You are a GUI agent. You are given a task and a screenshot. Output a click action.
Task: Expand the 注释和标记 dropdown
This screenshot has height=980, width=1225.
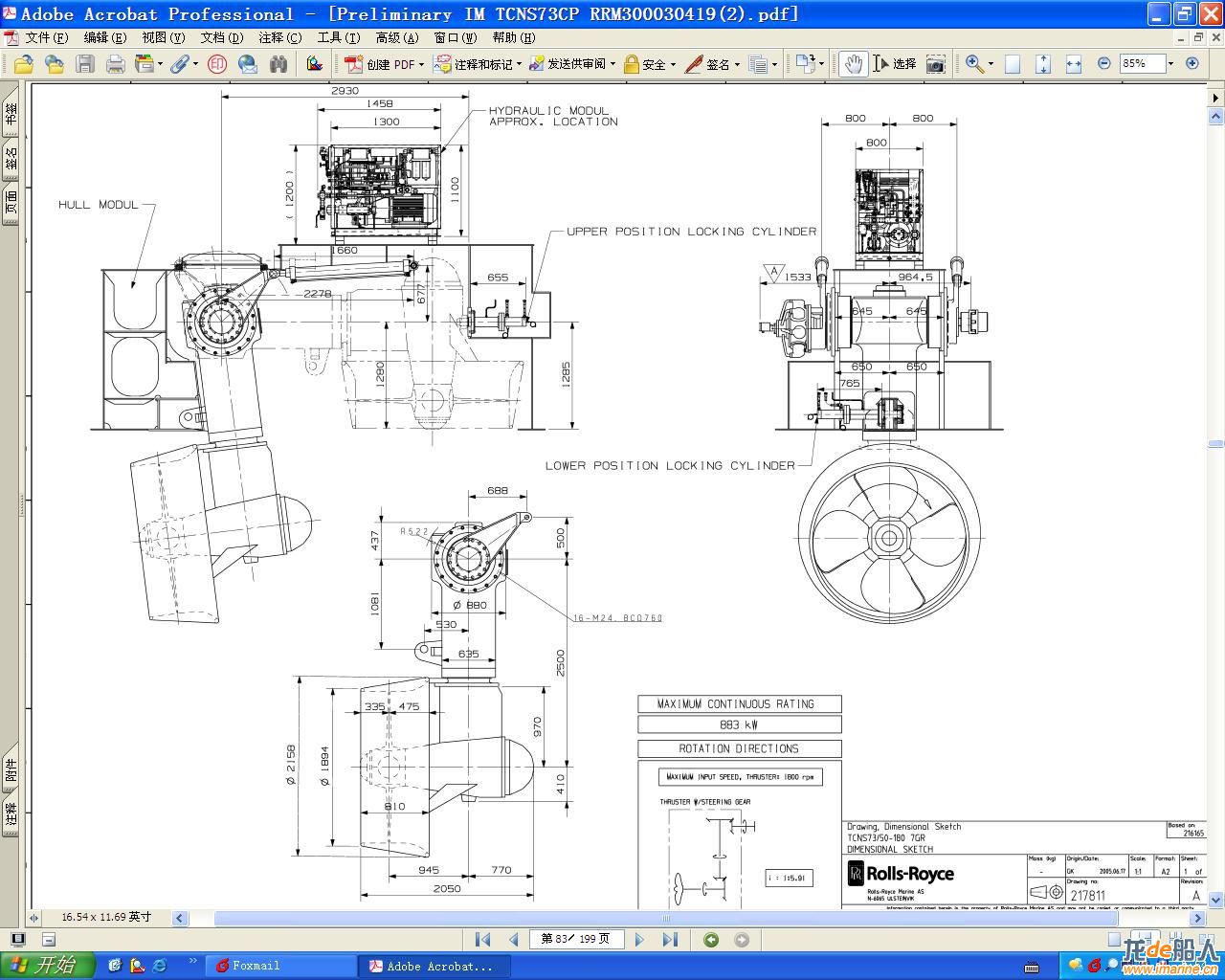pos(519,64)
